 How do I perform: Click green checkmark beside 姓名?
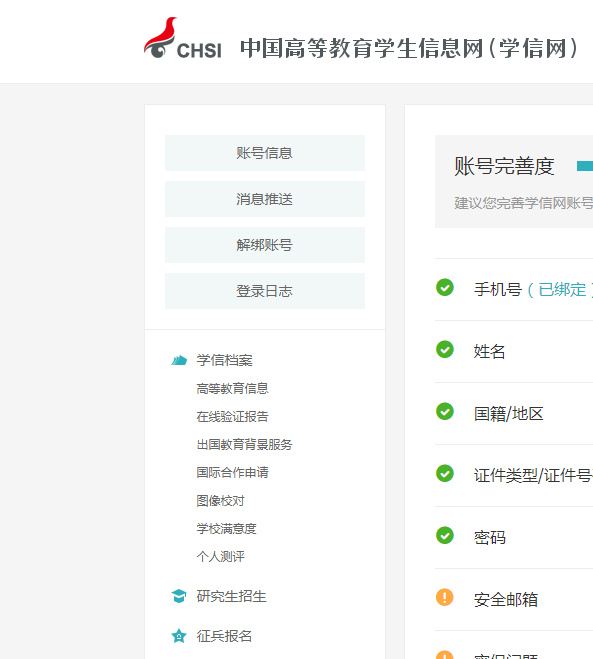[x=445, y=349]
